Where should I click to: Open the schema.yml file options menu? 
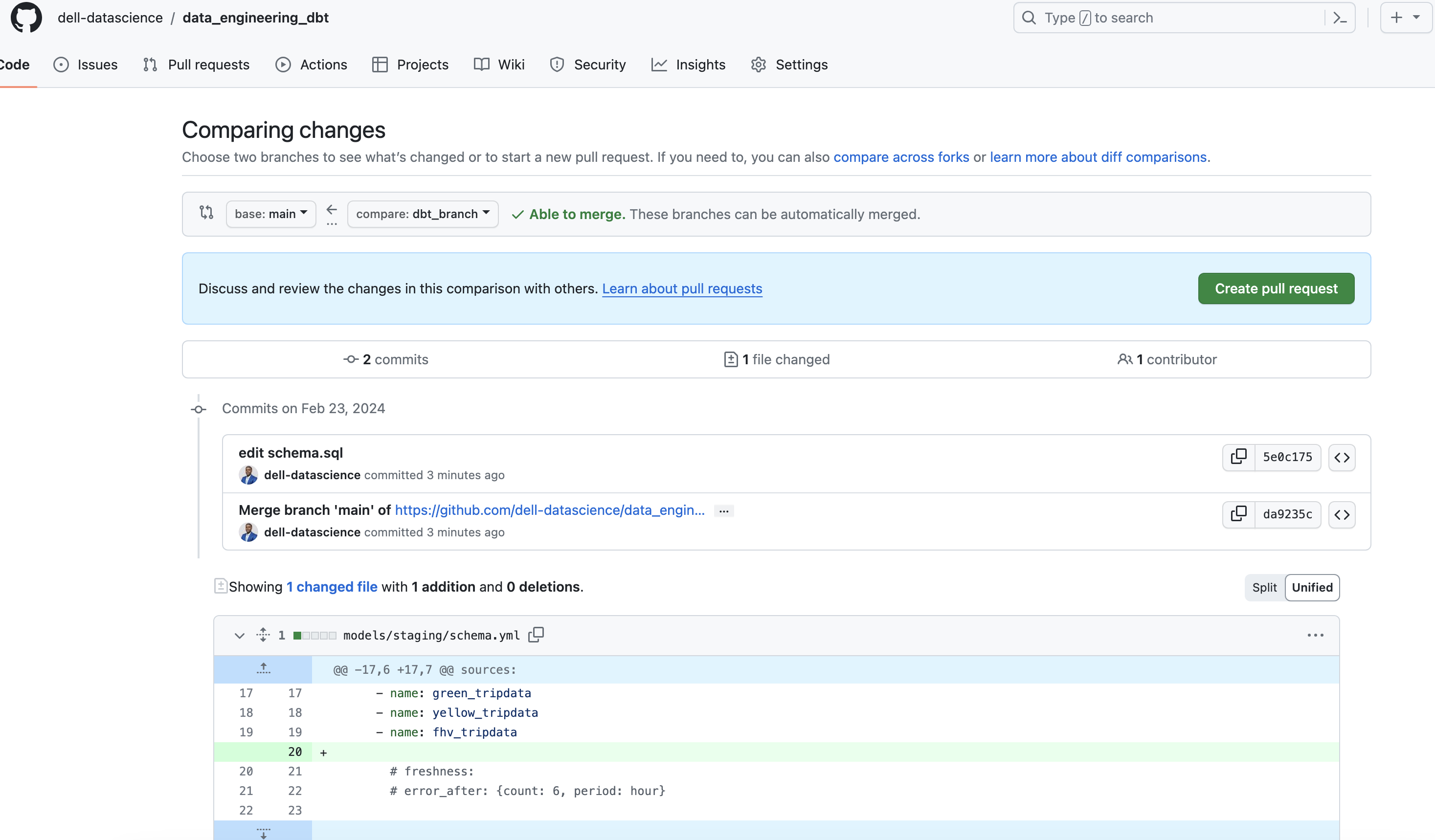pyautogui.click(x=1315, y=635)
